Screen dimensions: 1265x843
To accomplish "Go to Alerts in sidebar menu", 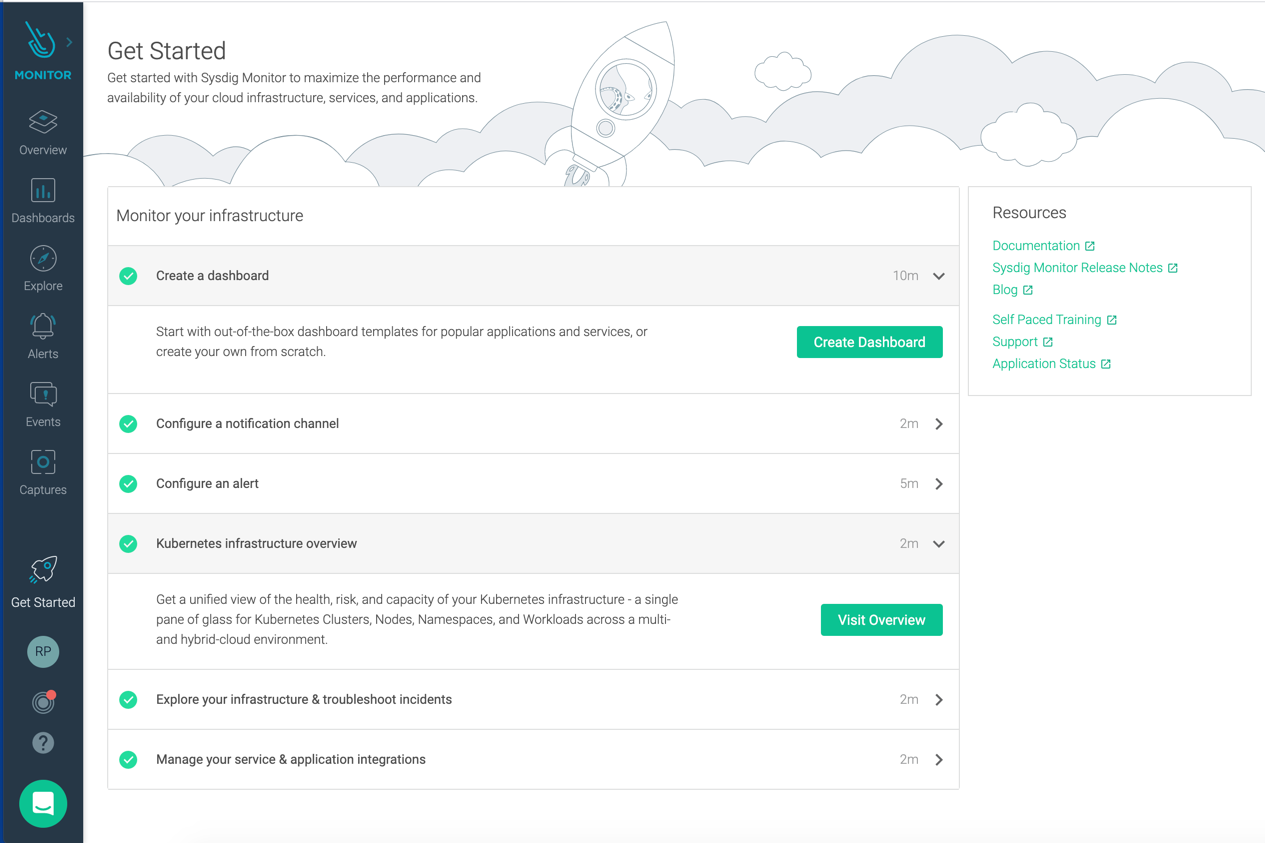I will (43, 354).
